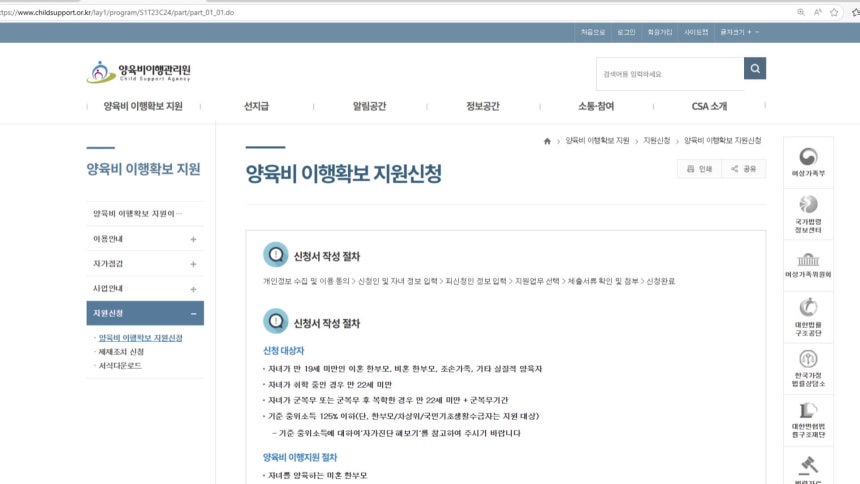Open the 알림공간 main menu
Viewport: 860px width, 484px height.
coord(369,106)
